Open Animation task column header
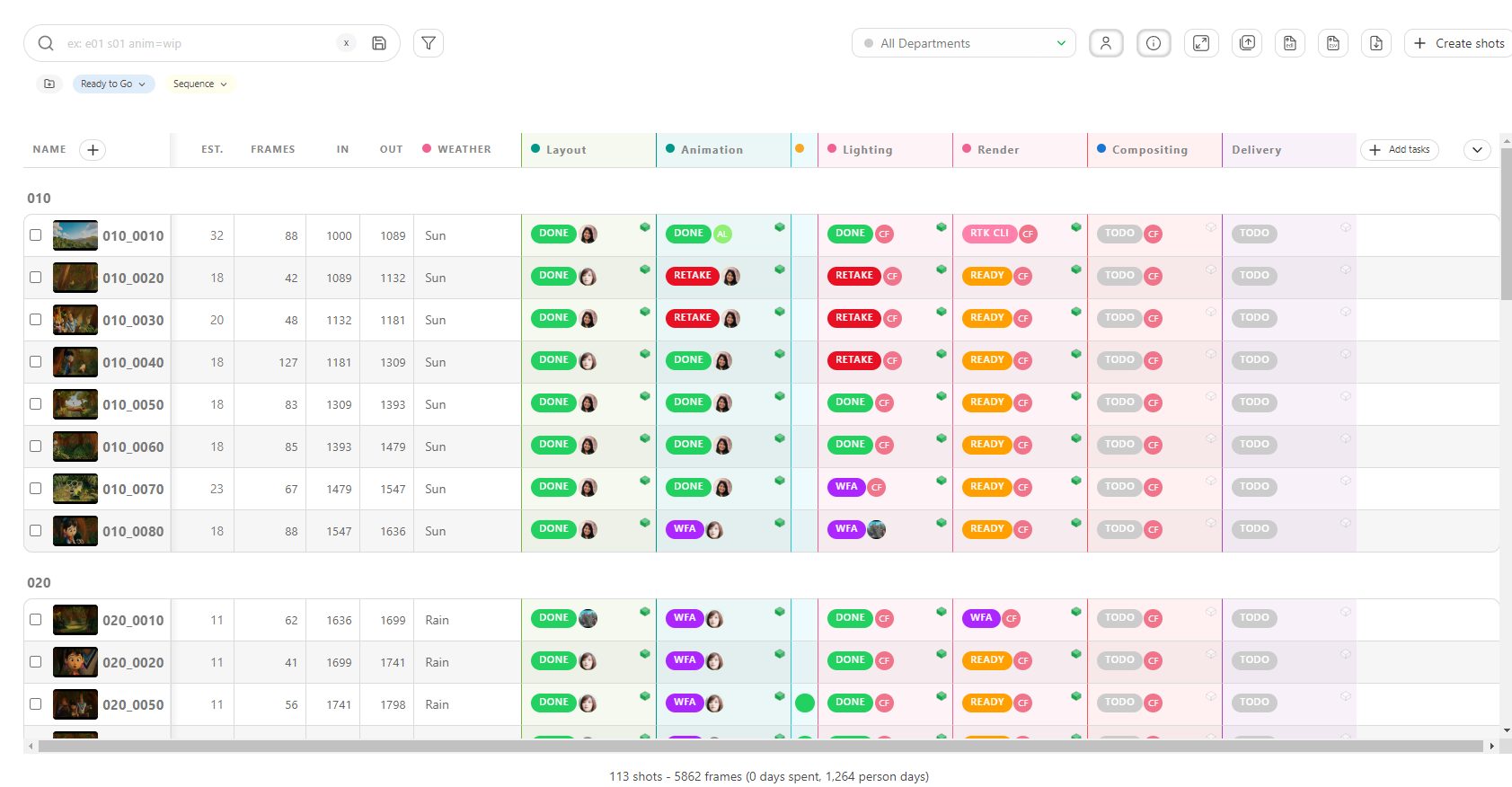Image resolution: width=1512 pixels, height=787 pixels. click(712, 150)
